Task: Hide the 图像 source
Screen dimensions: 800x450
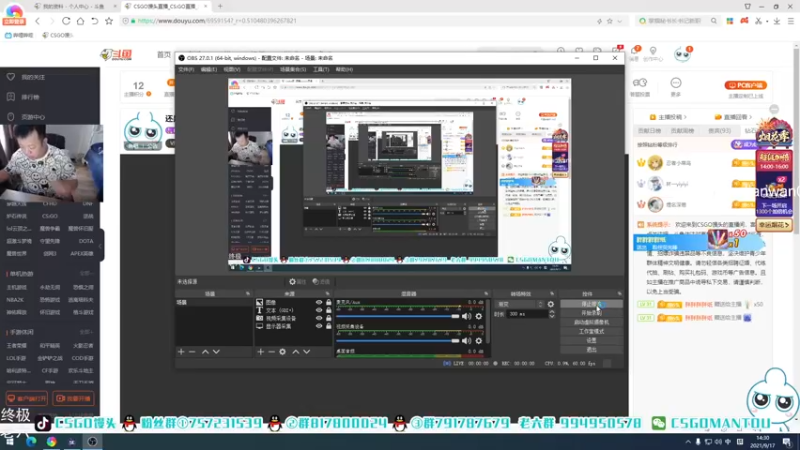Action: click(x=319, y=303)
